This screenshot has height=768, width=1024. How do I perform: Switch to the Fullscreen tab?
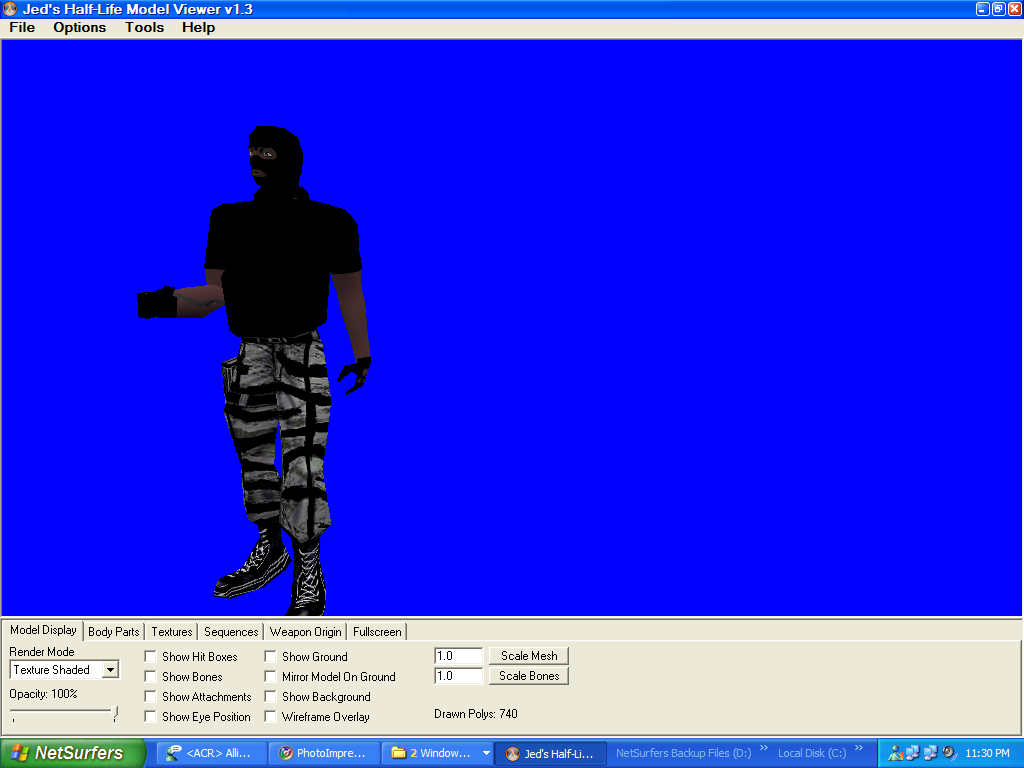[x=377, y=632]
